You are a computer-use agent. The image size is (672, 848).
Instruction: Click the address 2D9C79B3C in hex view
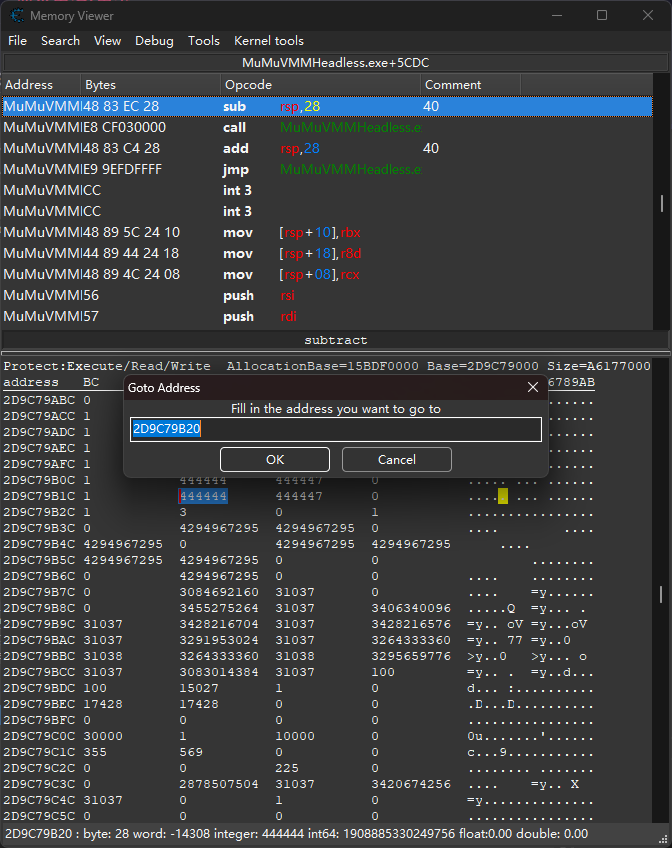point(39,528)
